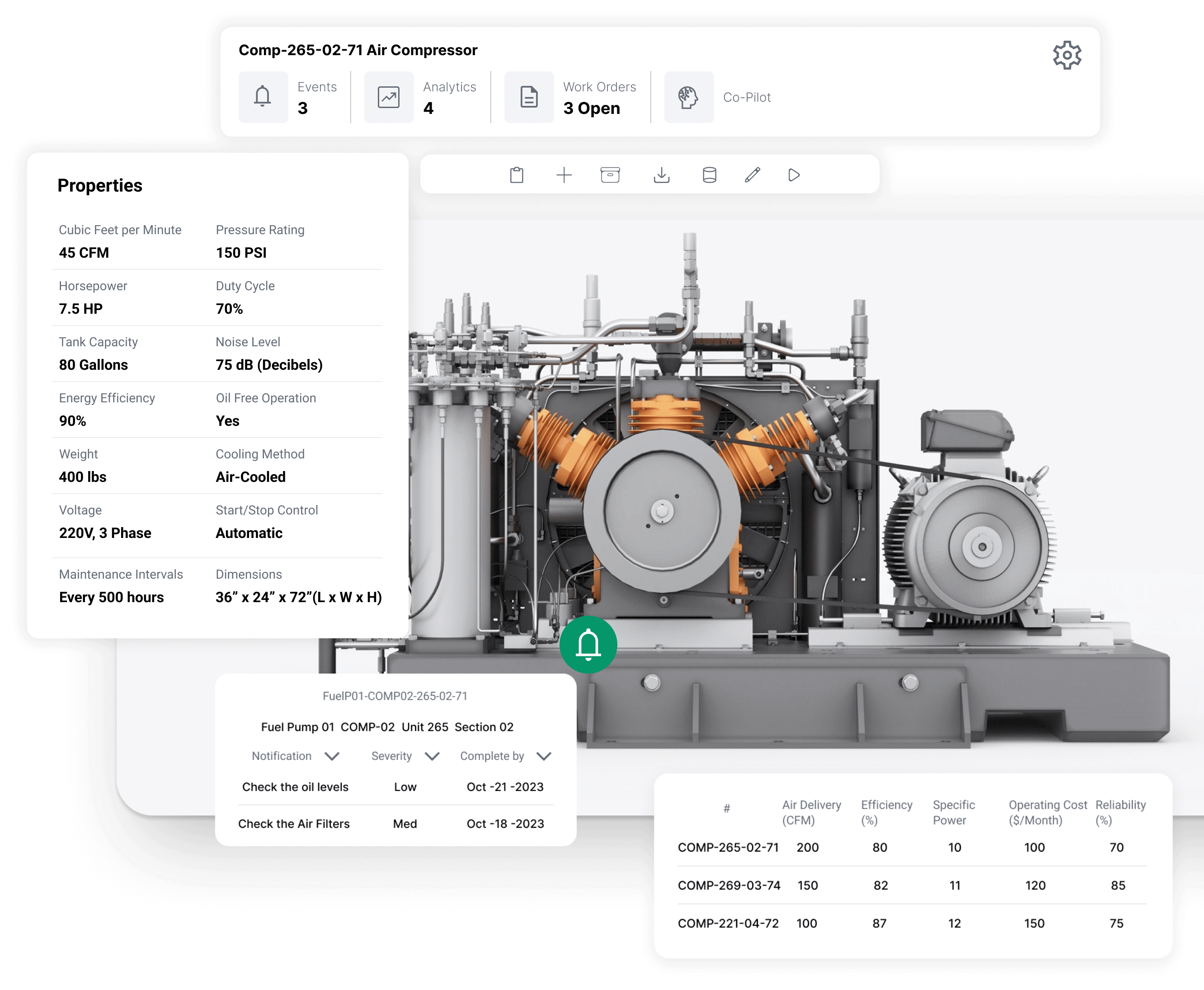The height and width of the screenshot is (990, 1204).
Task: Click the Oct -21 -2023 due date
Action: pos(505,787)
